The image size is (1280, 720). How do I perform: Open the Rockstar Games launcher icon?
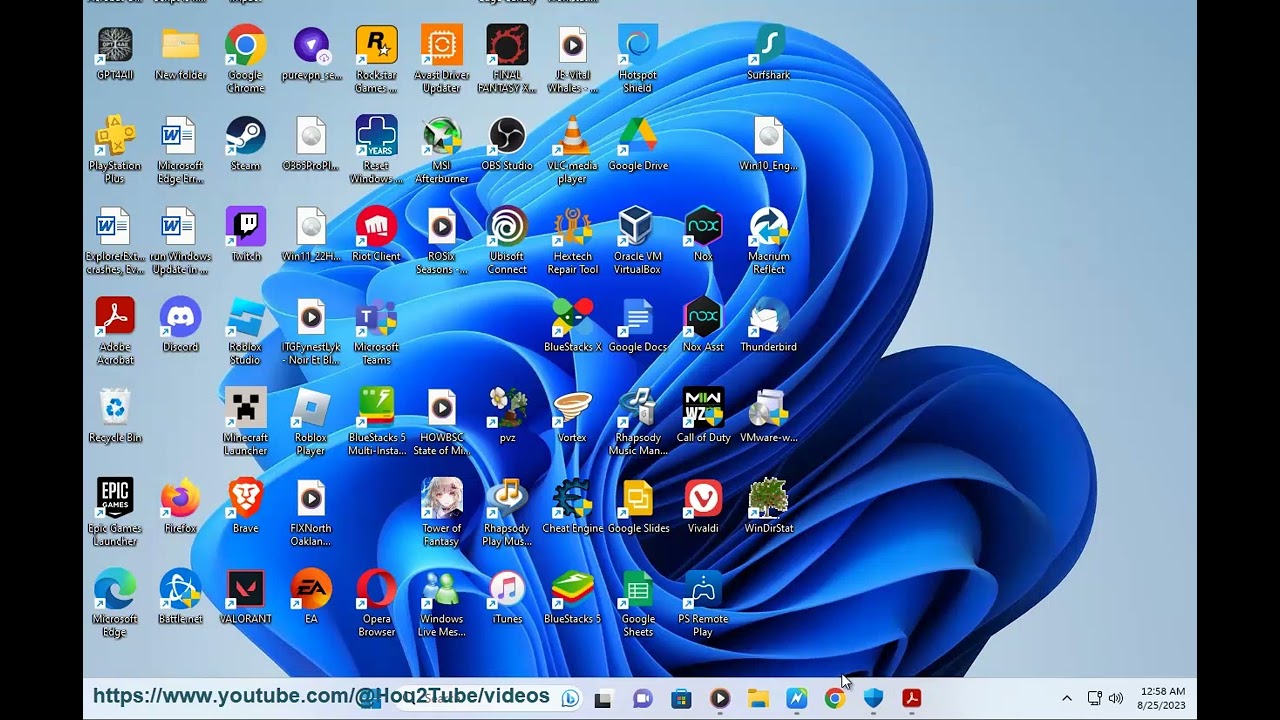click(377, 45)
